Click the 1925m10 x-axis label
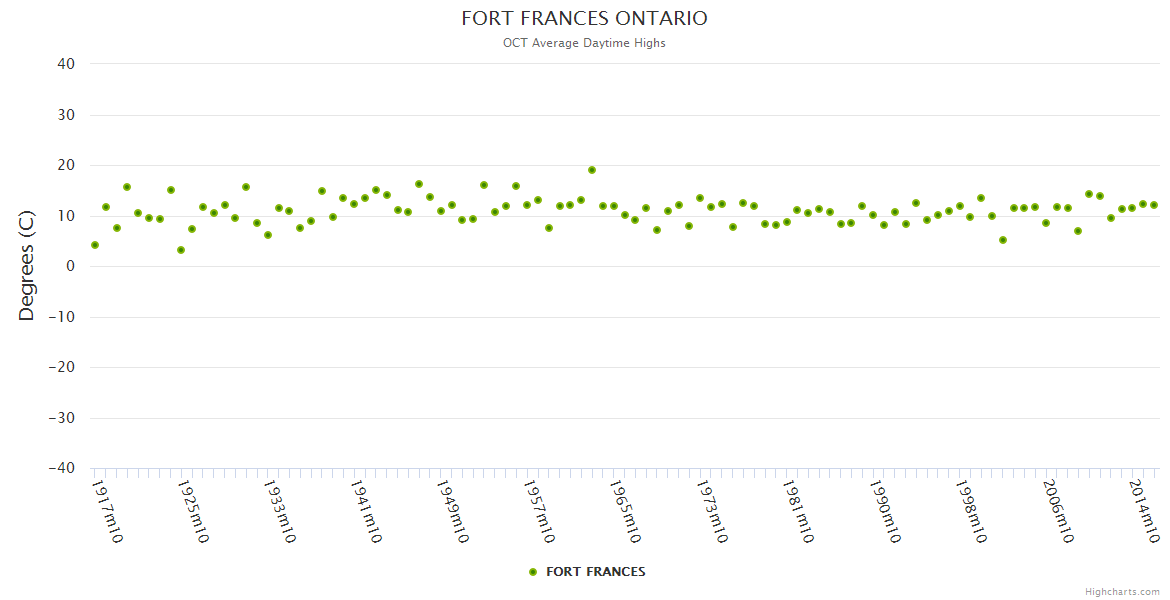Image resolution: width=1170 pixels, height=600 pixels. 193,511
